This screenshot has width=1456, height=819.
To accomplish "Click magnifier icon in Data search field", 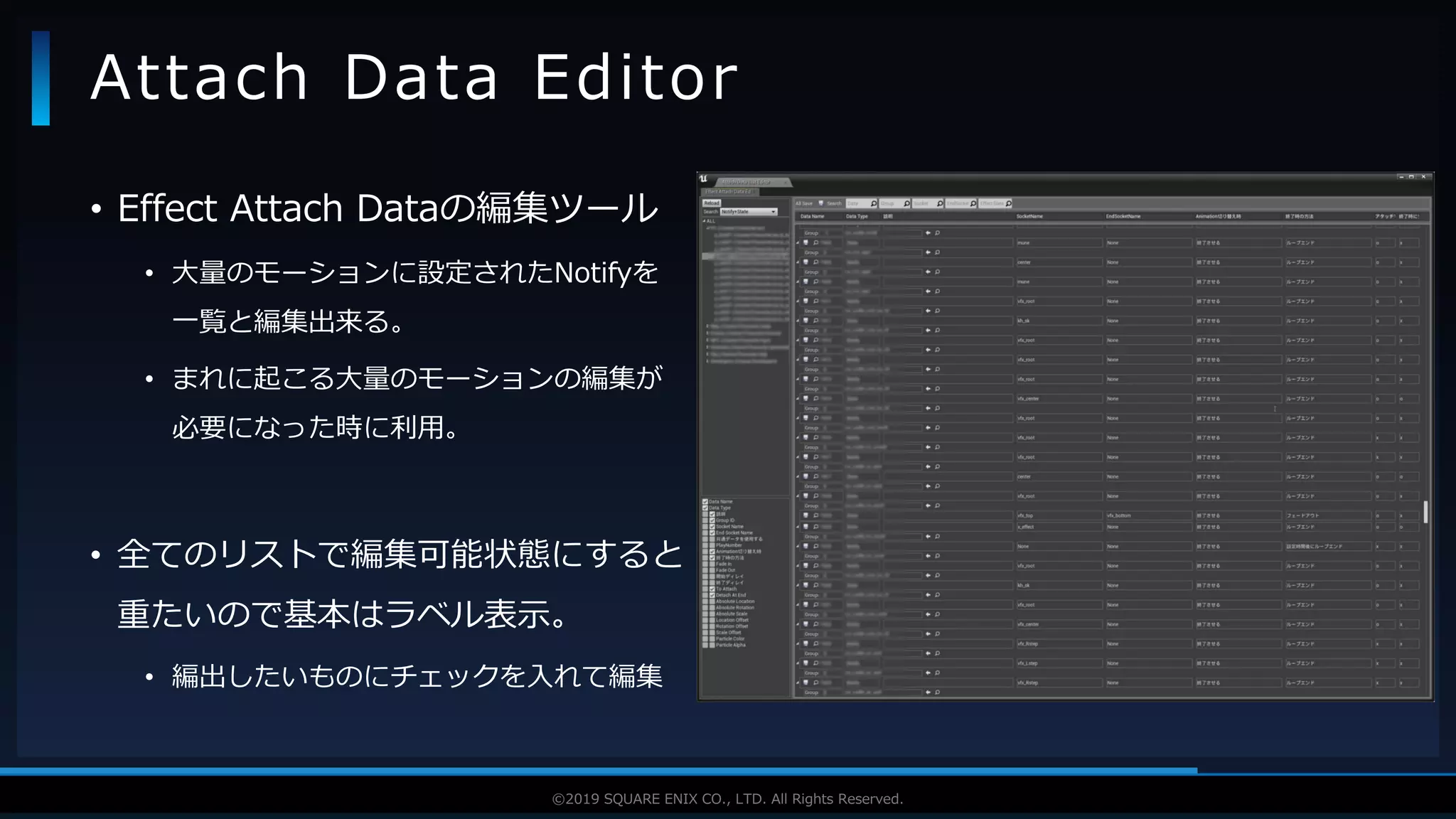I will coord(874,203).
